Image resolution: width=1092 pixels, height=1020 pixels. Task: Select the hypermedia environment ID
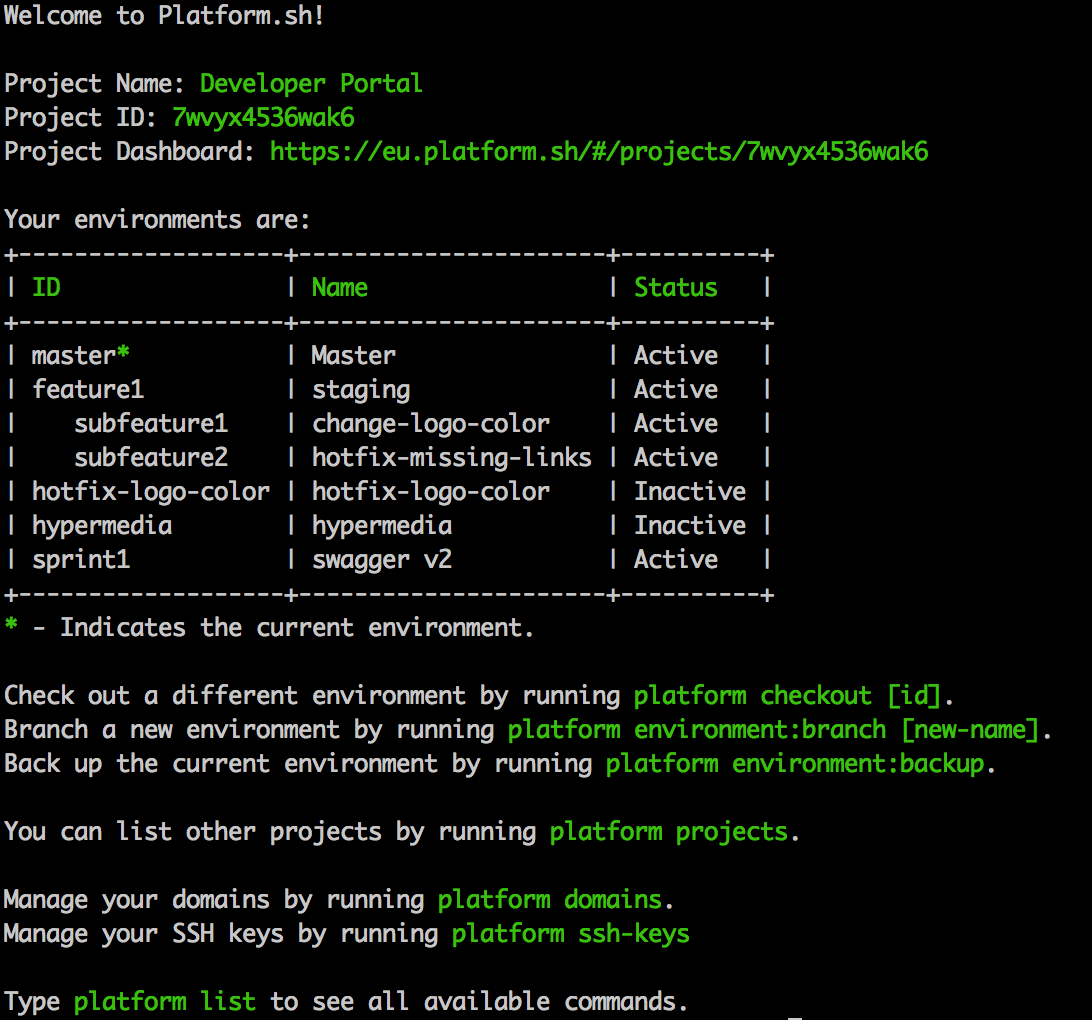coord(102,526)
